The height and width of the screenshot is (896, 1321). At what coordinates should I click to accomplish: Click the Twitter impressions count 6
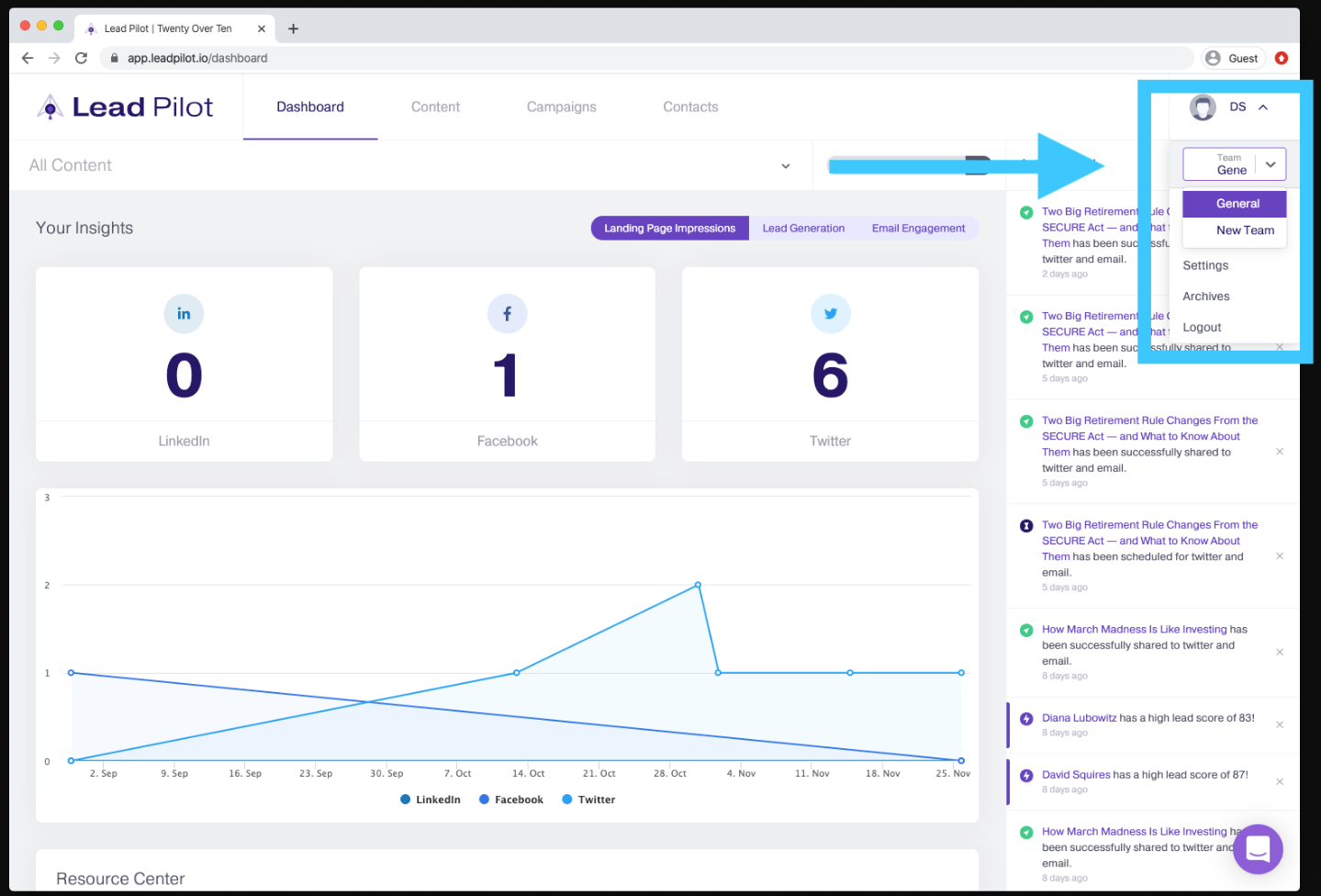(830, 376)
